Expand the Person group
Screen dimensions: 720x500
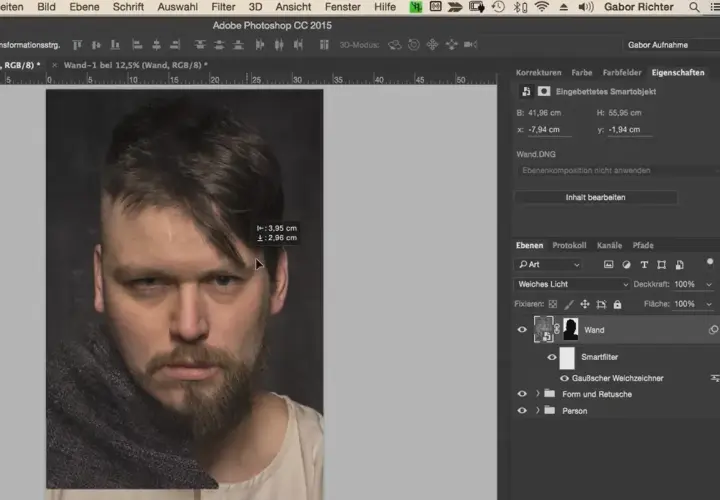pos(537,410)
